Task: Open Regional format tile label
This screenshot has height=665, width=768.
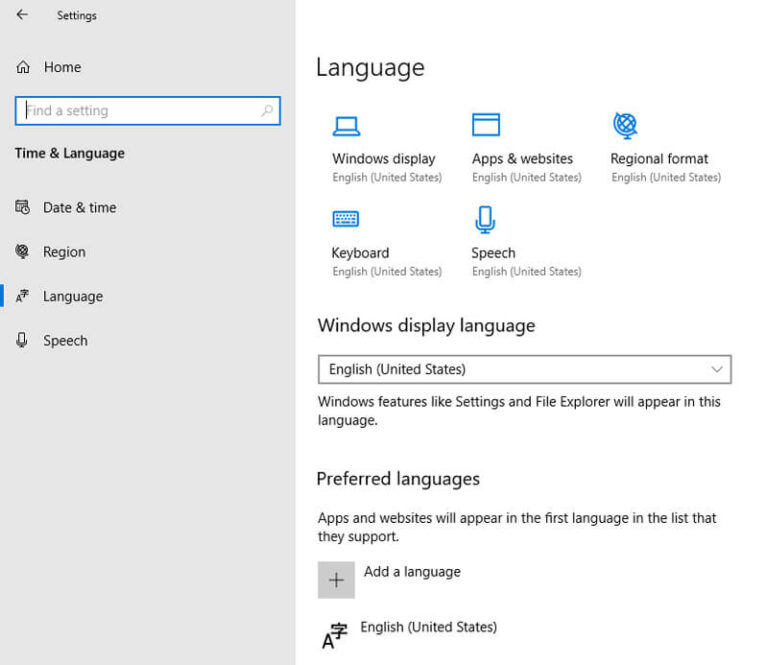Action: [659, 159]
